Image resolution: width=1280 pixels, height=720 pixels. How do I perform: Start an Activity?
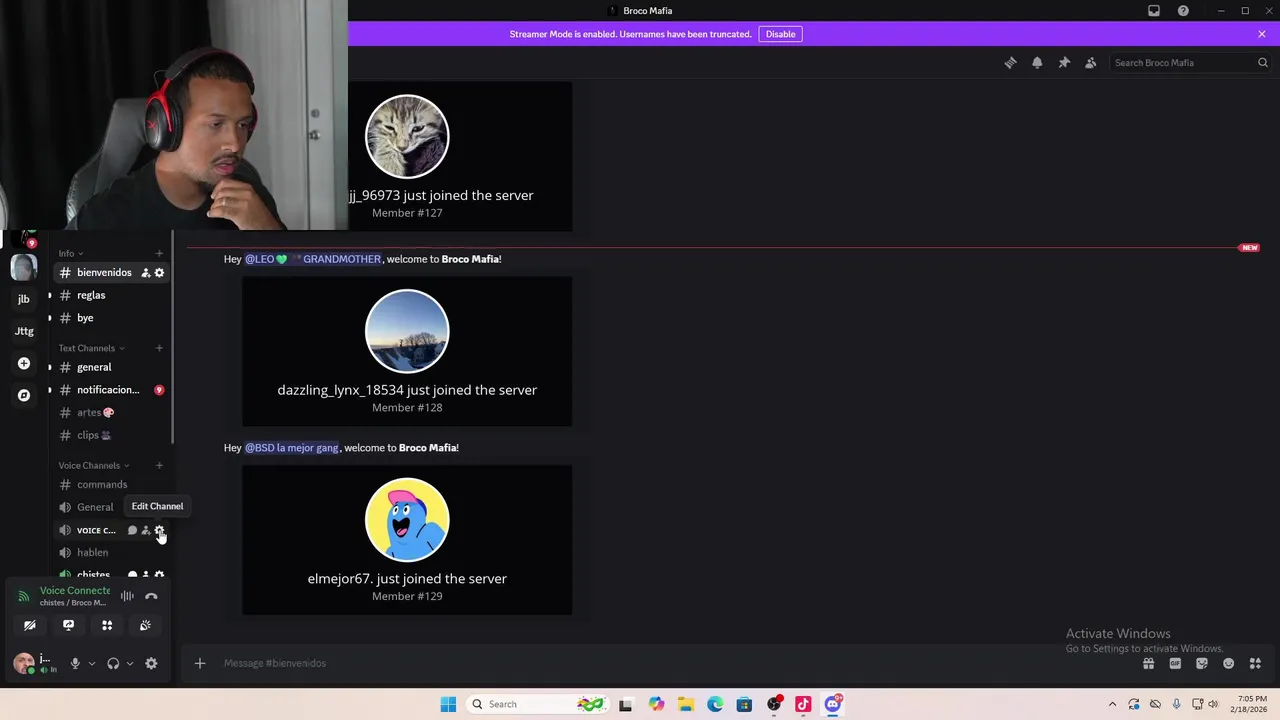pyautogui.click(x=107, y=625)
